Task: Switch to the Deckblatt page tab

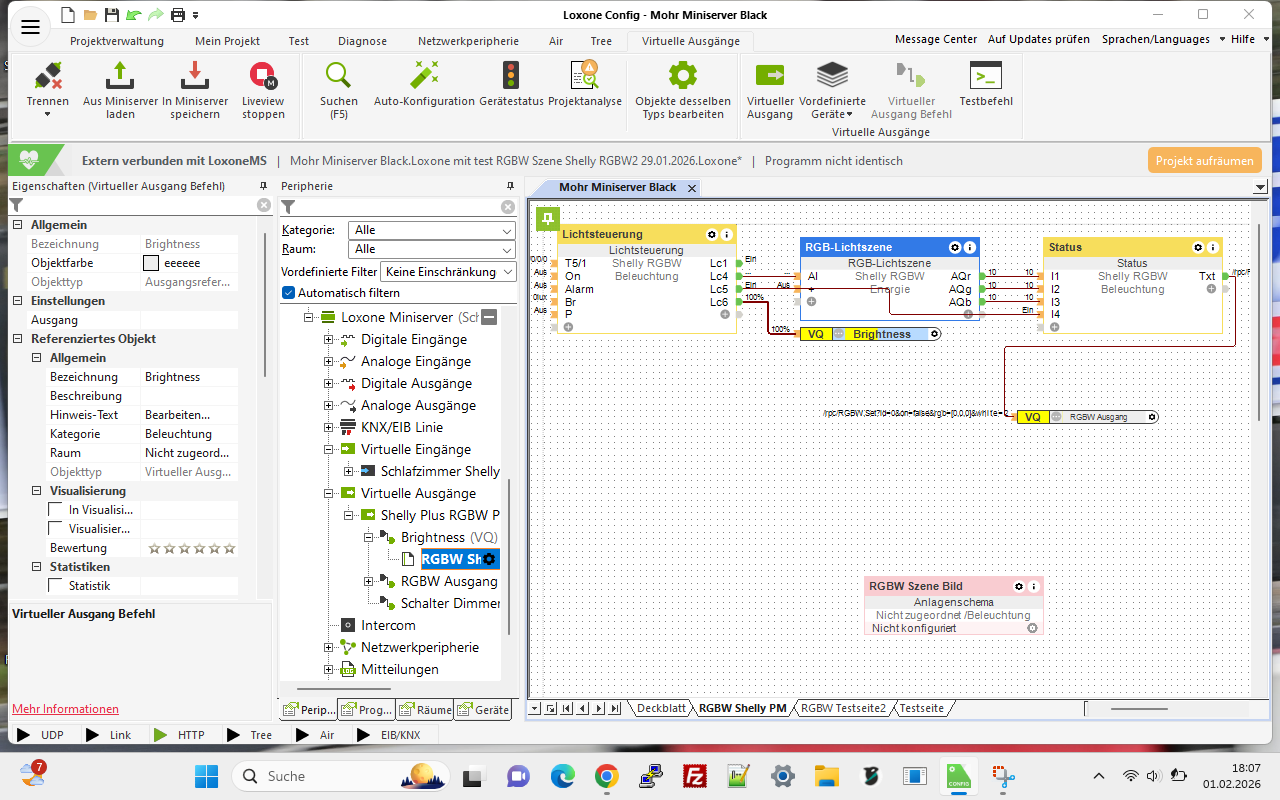Action: (x=662, y=708)
